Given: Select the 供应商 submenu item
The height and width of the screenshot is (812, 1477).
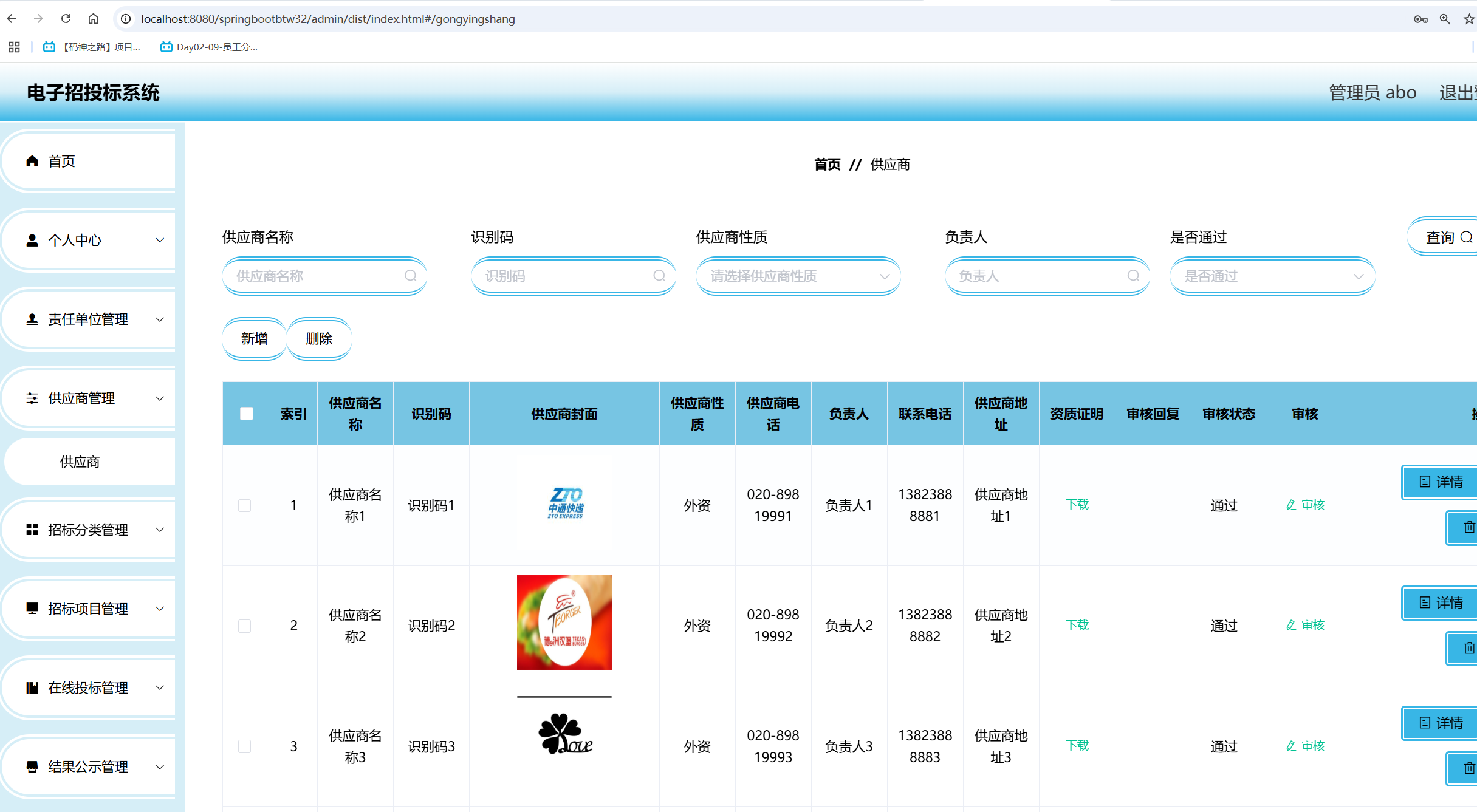Looking at the screenshot, I should click(x=90, y=462).
